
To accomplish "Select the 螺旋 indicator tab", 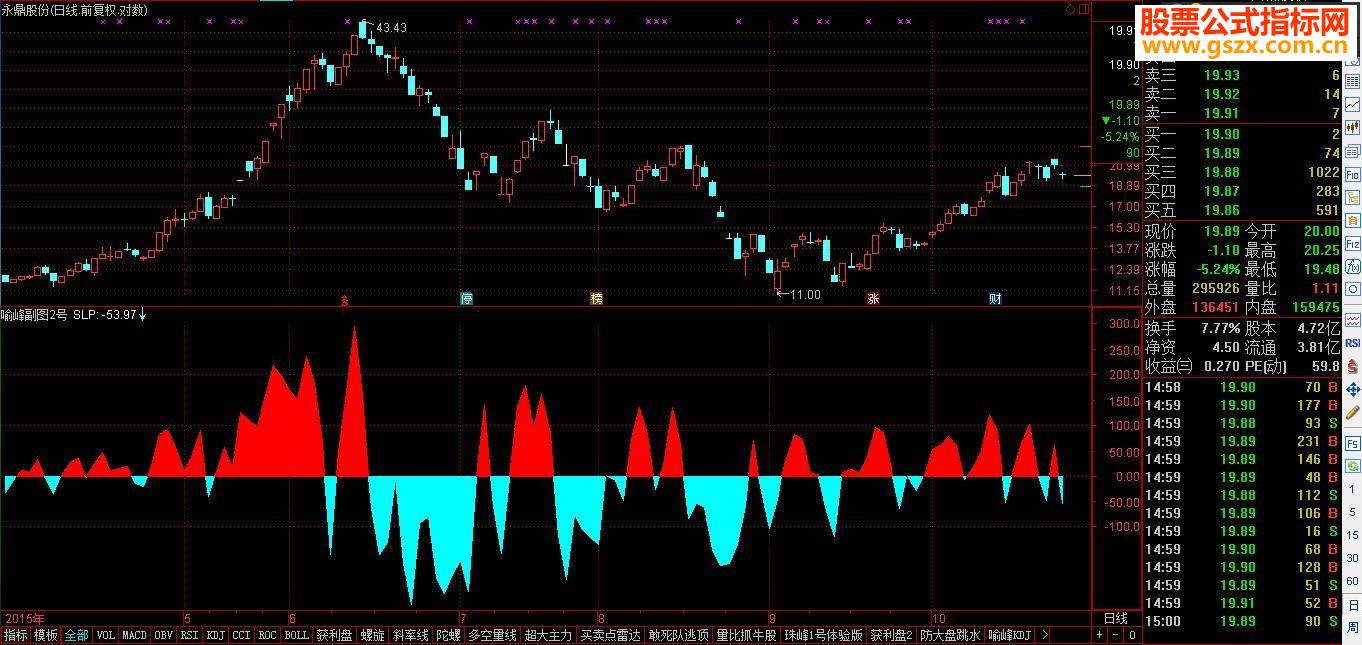I will [372, 635].
